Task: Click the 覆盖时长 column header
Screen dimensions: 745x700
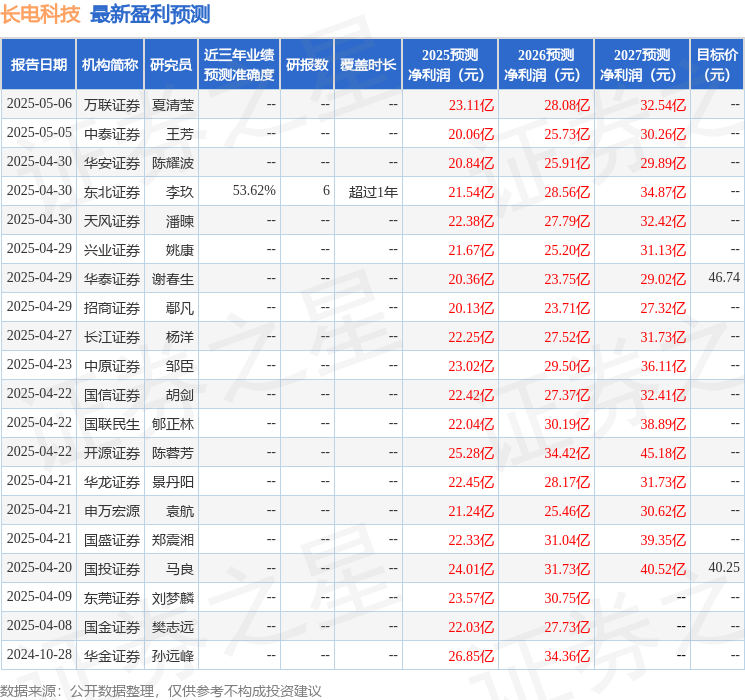Action: pos(368,65)
